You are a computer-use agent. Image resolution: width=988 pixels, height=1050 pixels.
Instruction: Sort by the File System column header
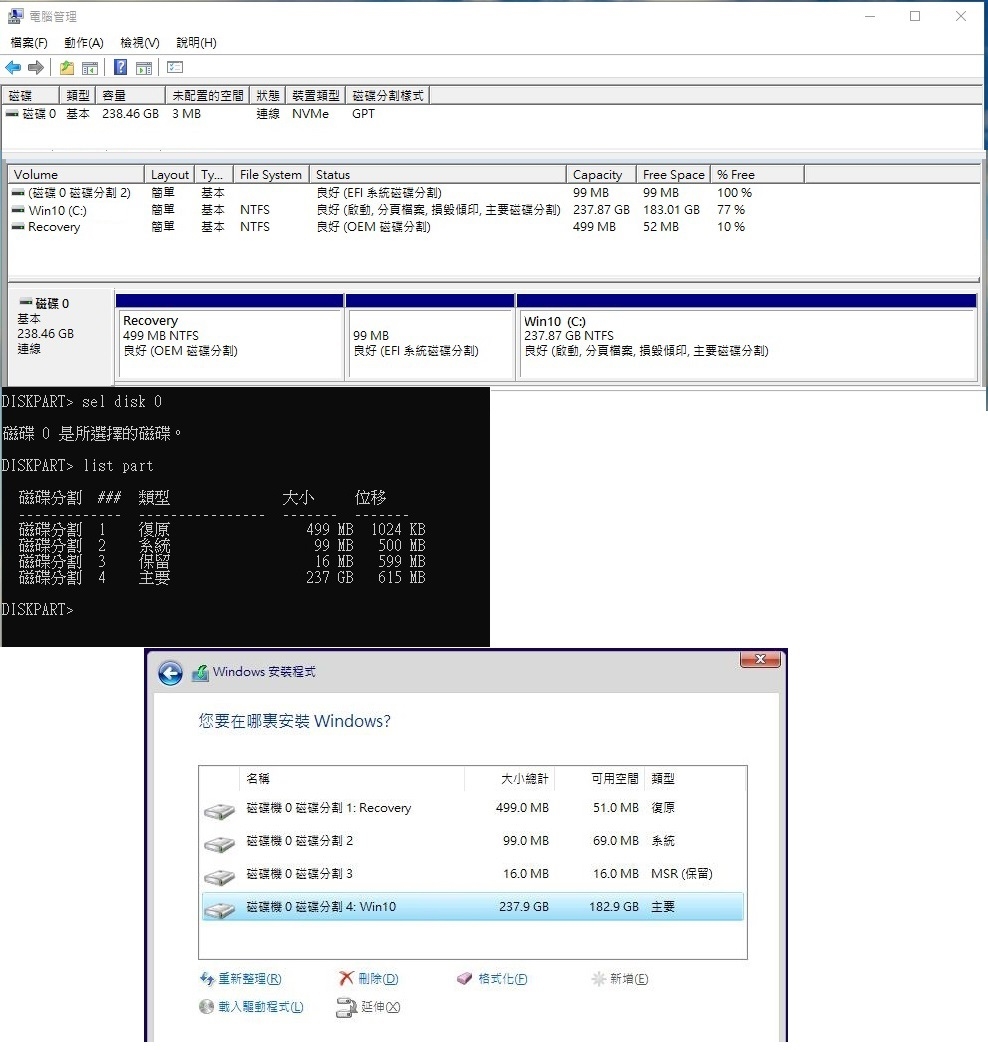click(x=271, y=175)
